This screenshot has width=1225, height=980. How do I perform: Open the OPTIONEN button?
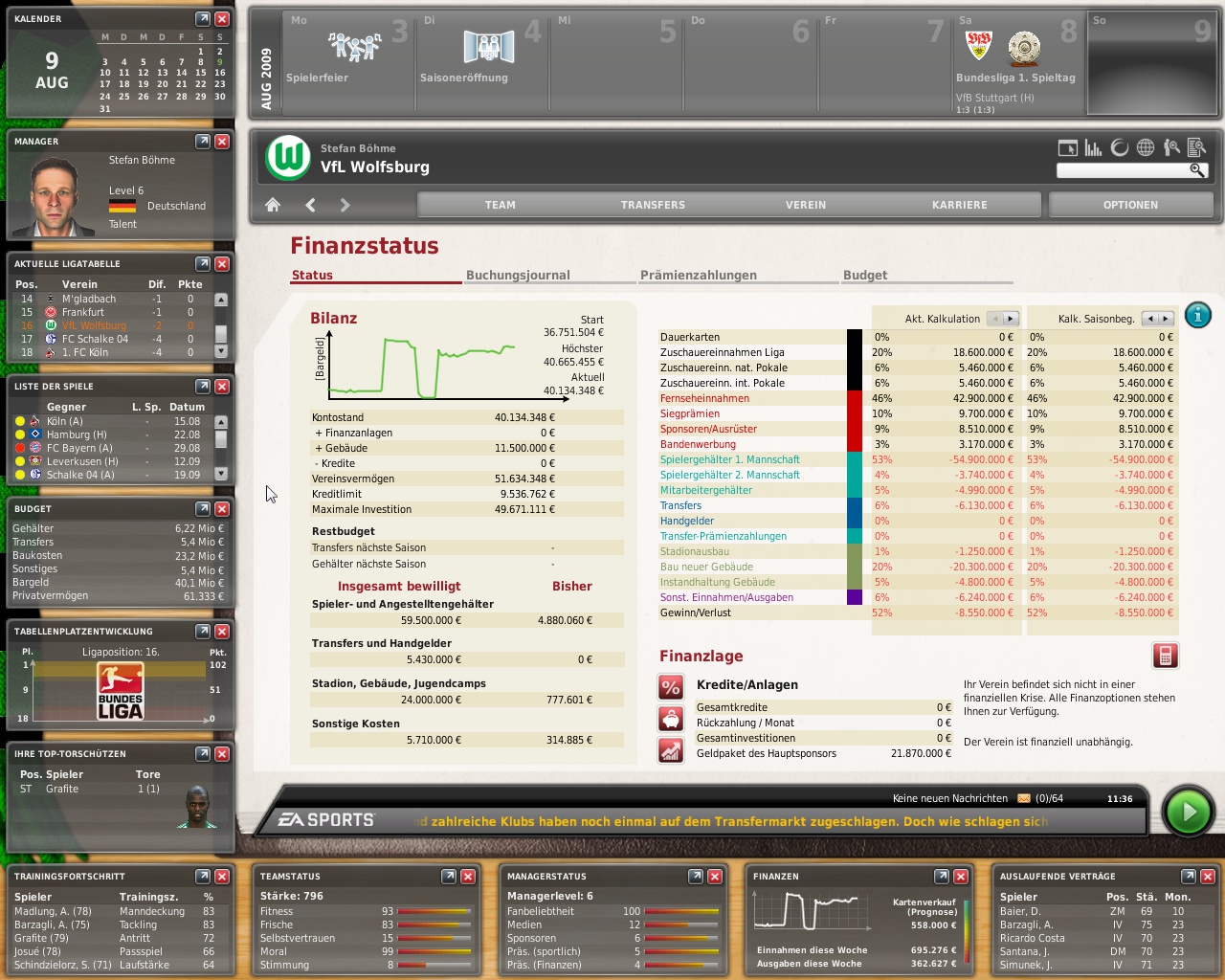pyautogui.click(x=1130, y=205)
